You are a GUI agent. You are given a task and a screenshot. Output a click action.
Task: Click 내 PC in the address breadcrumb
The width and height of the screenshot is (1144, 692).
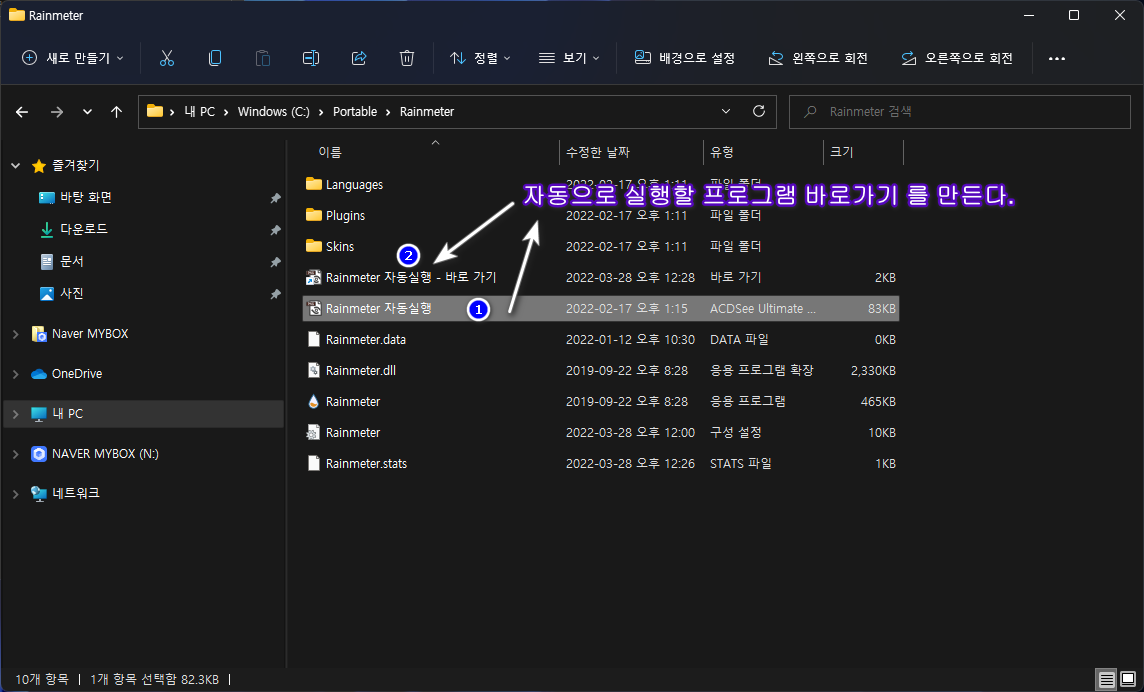[x=198, y=112]
